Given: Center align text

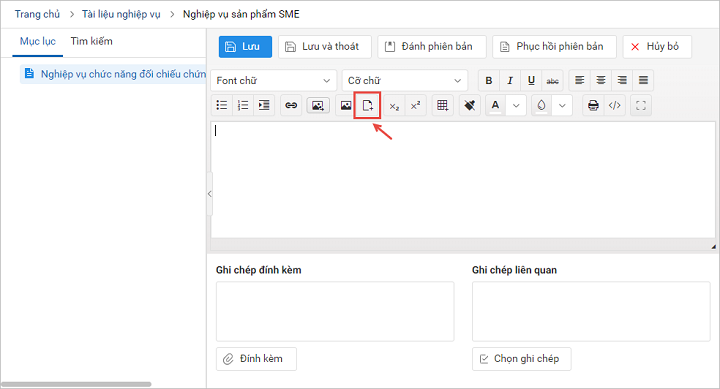Looking at the screenshot, I should click(x=601, y=80).
